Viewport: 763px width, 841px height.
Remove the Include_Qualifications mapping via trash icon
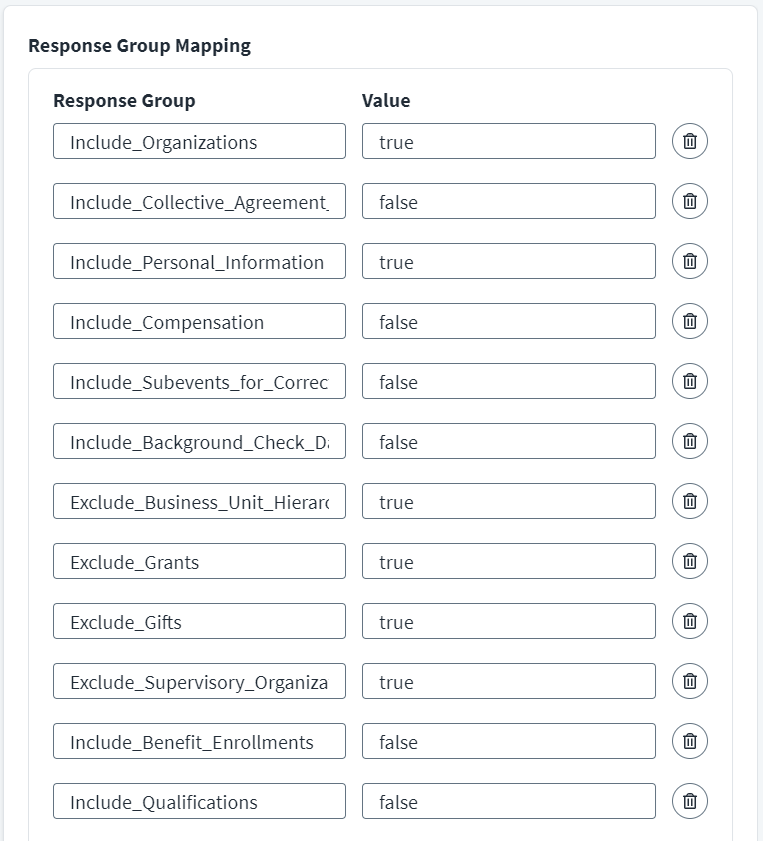click(689, 801)
